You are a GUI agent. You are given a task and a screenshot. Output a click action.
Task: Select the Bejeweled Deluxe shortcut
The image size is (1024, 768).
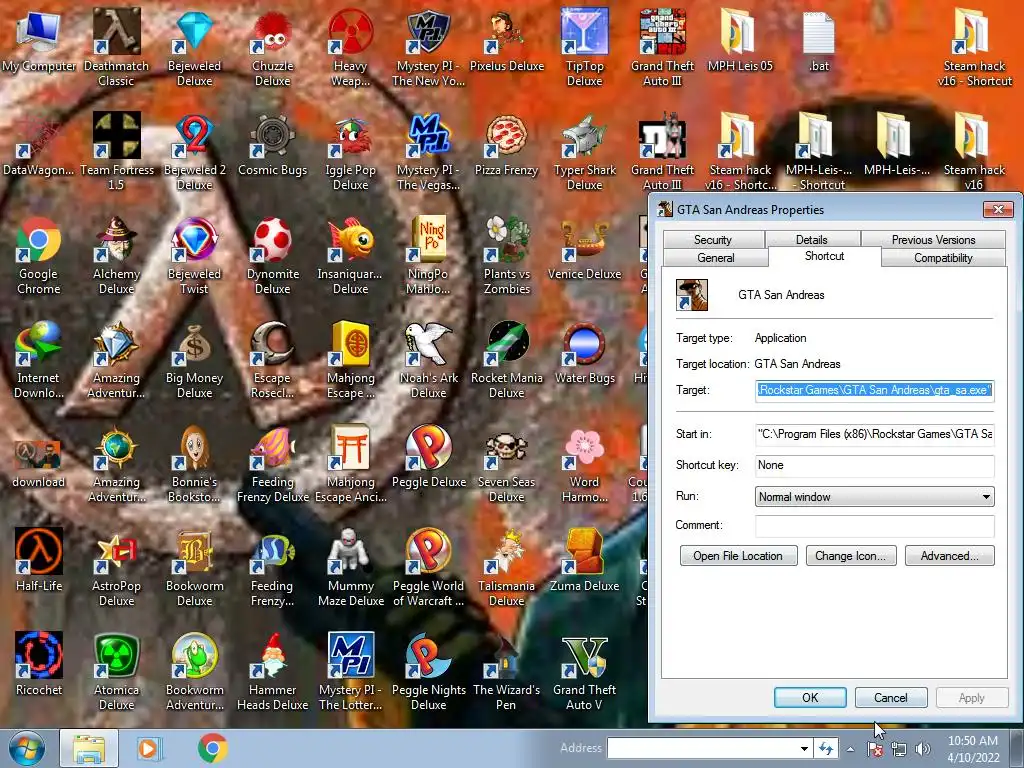195,31
